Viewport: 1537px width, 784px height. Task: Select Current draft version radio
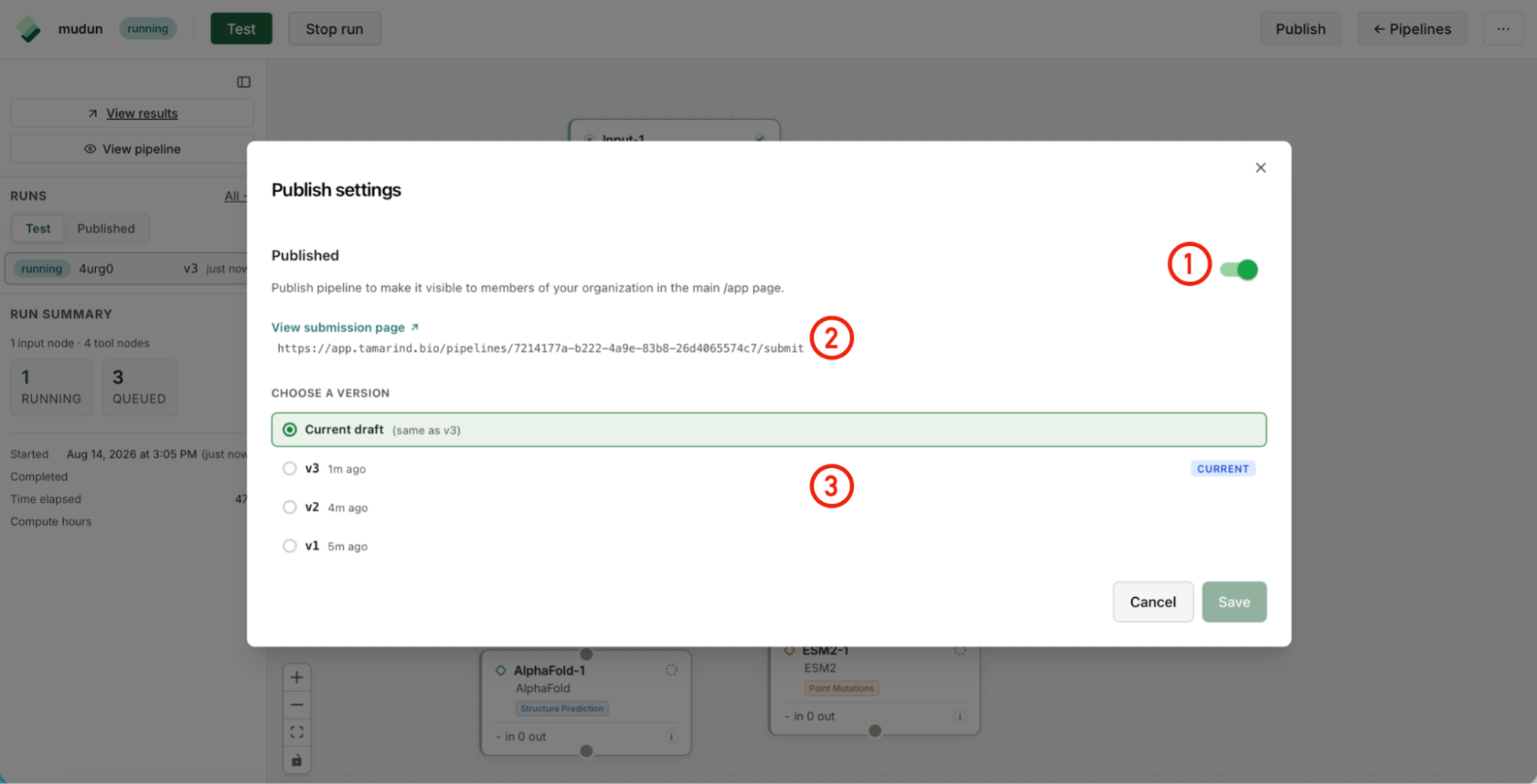pos(289,430)
